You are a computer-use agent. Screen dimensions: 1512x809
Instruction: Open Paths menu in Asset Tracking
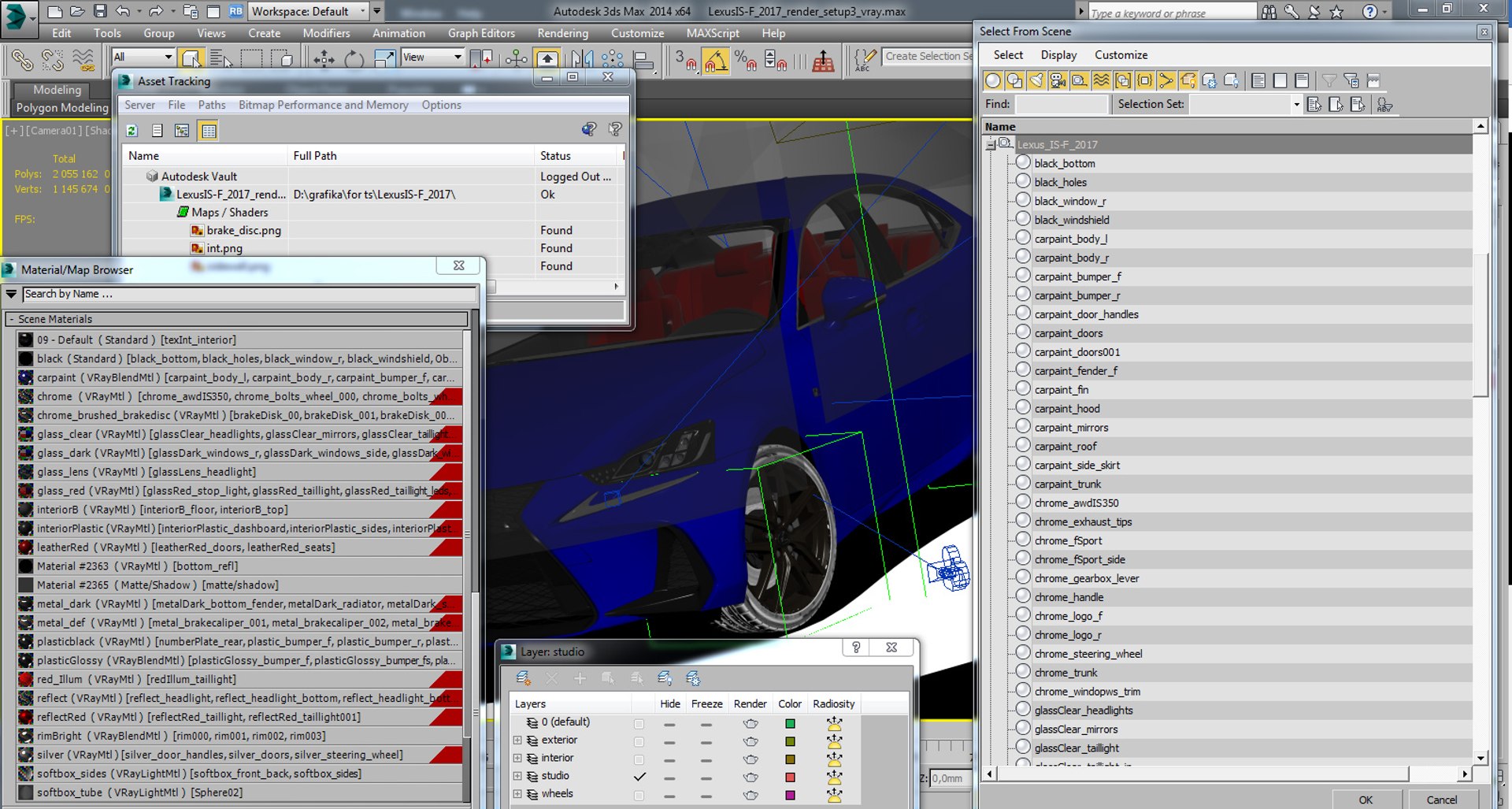(x=211, y=105)
